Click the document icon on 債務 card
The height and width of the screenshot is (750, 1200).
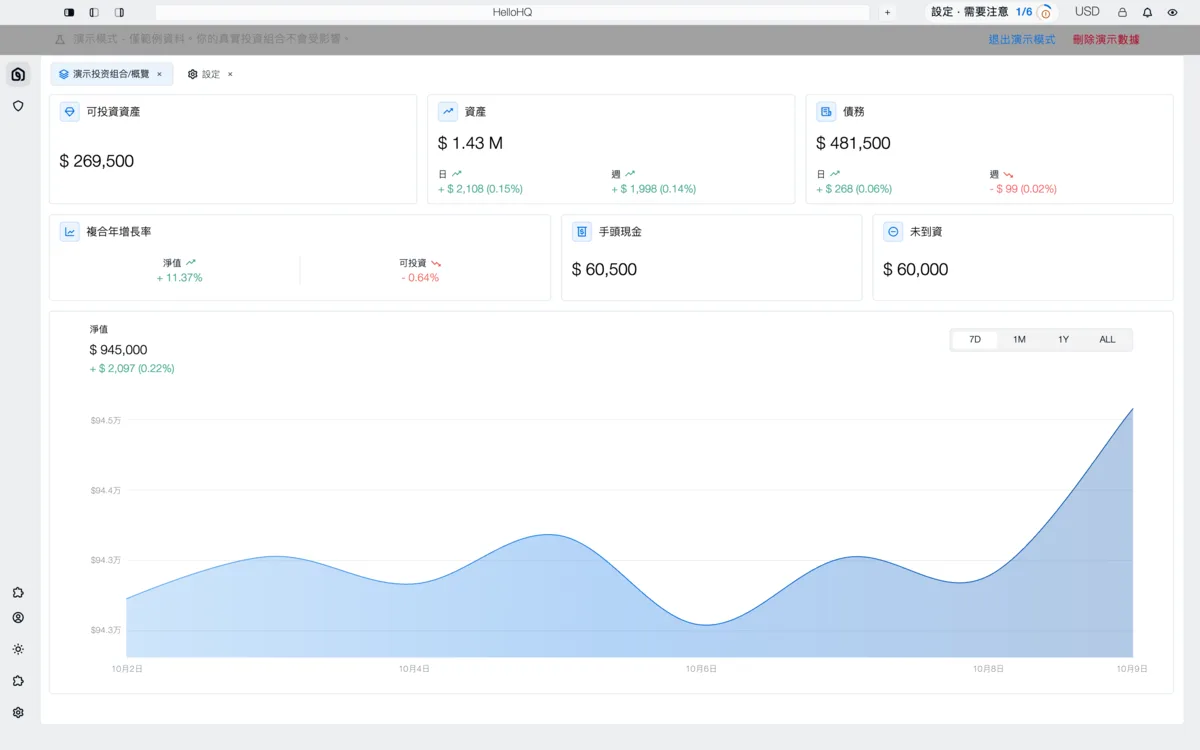pyautogui.click(x=826, y=112)
